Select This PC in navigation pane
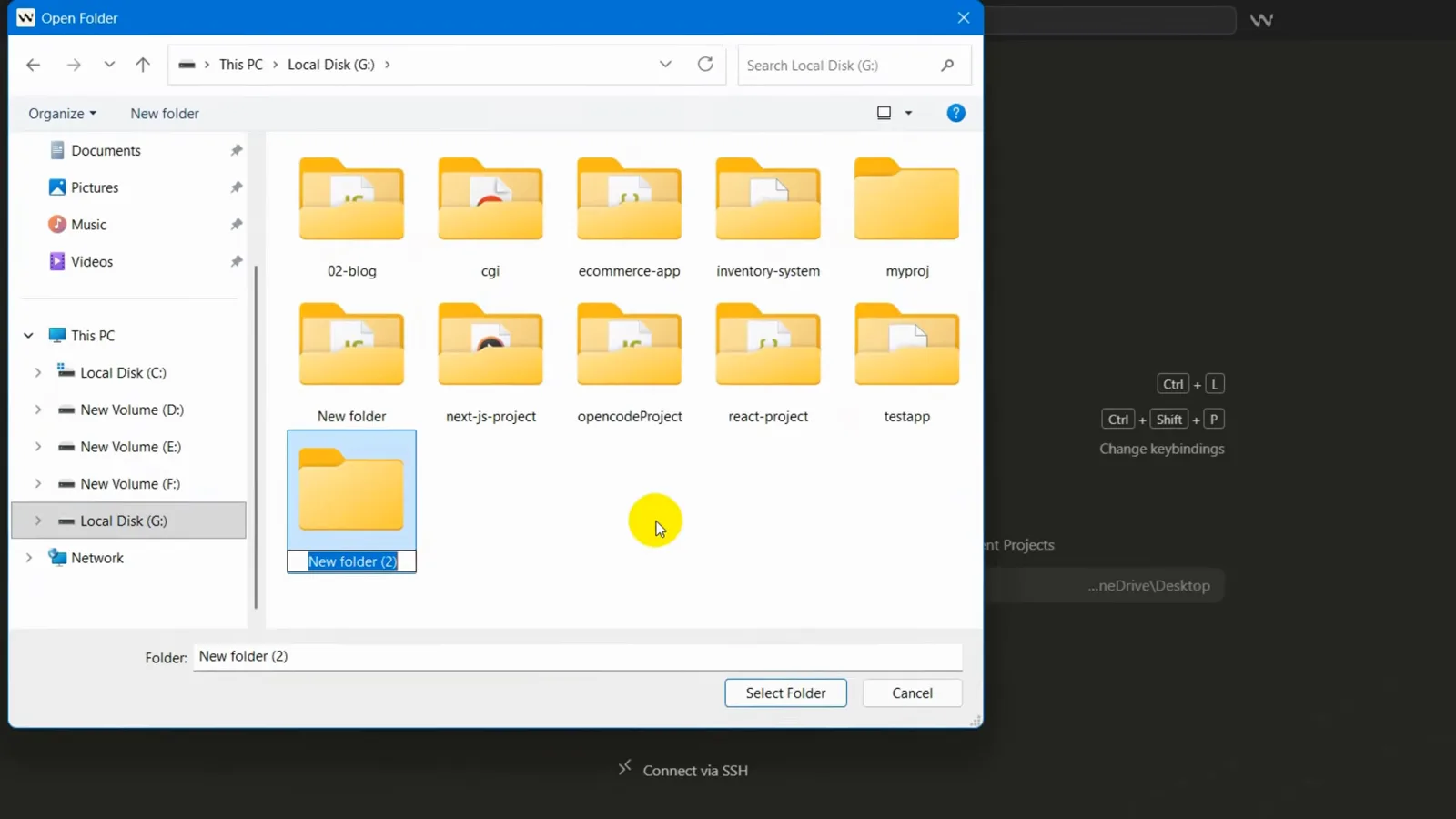The image size is (1456, 819). (x=93, y=336)
